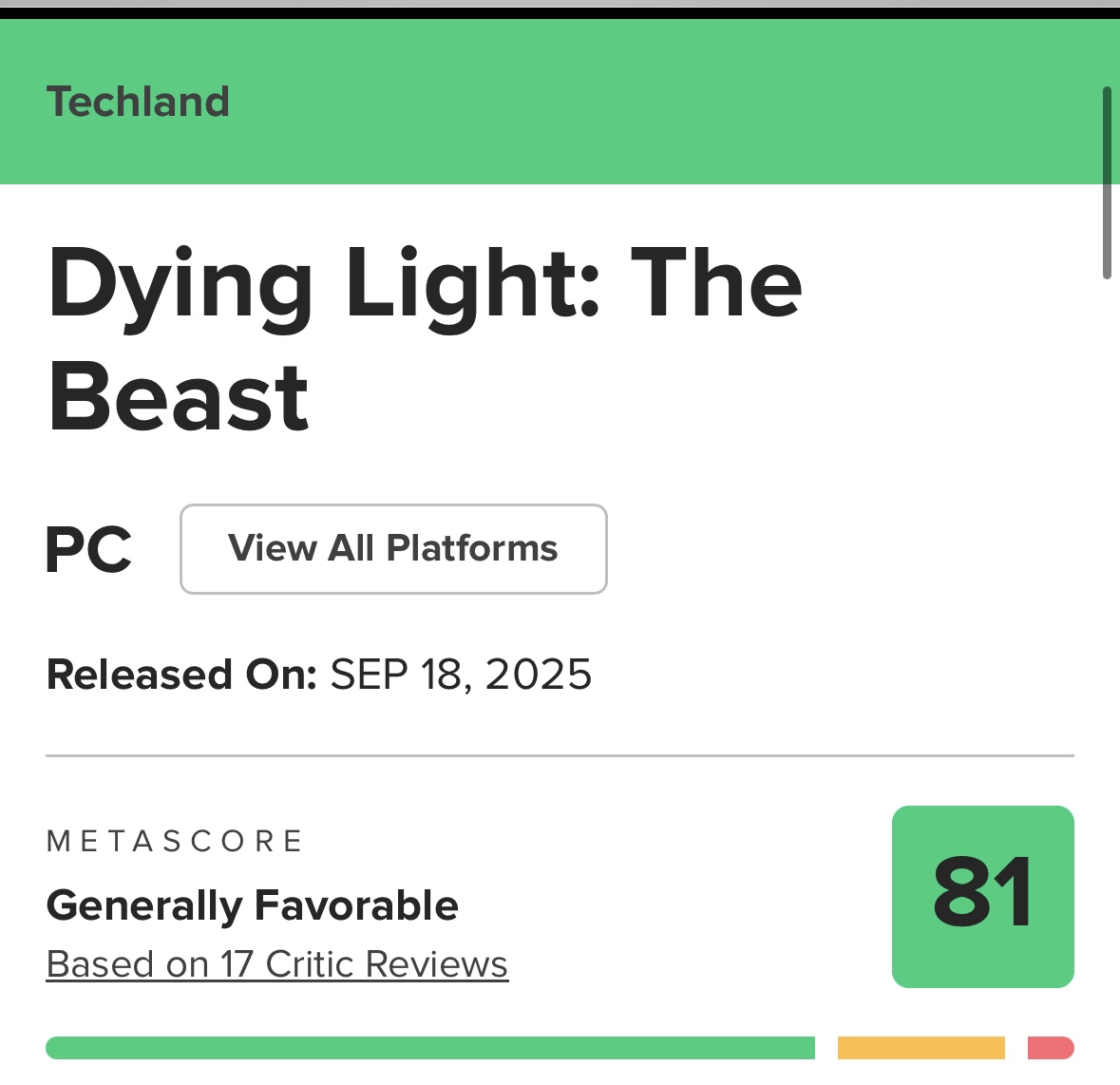Click the Generally Favorable rating text

252,905
